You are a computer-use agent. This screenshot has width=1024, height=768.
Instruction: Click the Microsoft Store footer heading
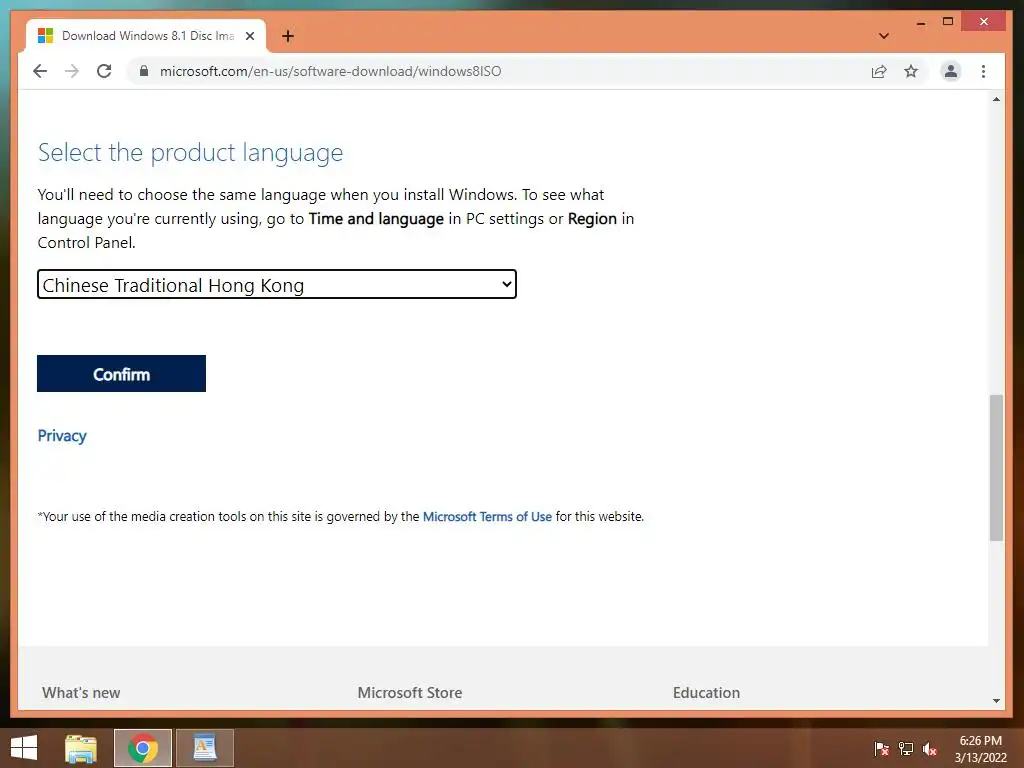pos(409,693)
